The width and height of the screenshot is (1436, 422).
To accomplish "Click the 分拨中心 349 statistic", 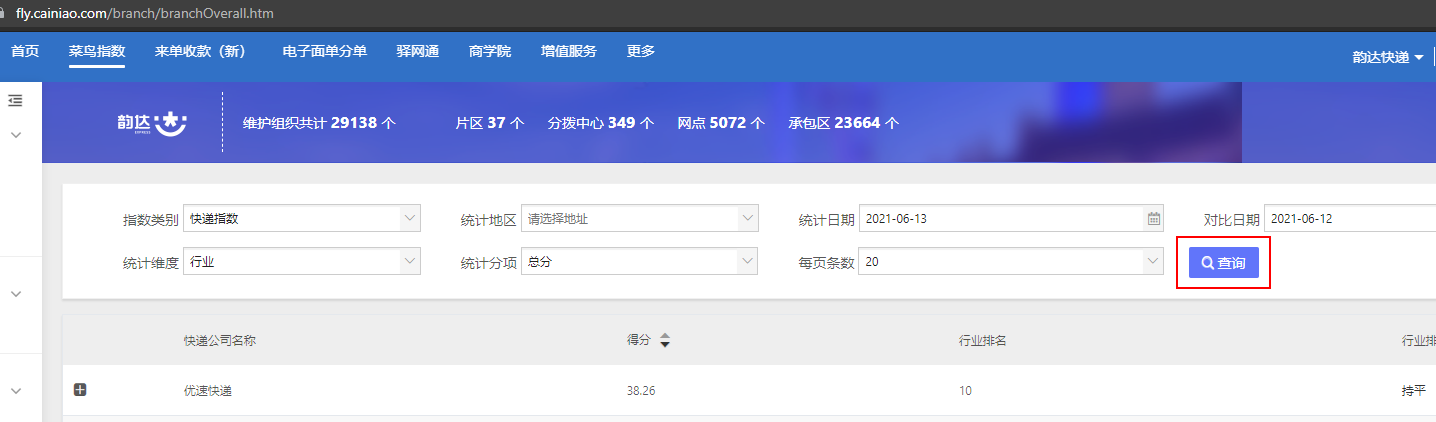I will click(x=601, y=123).
